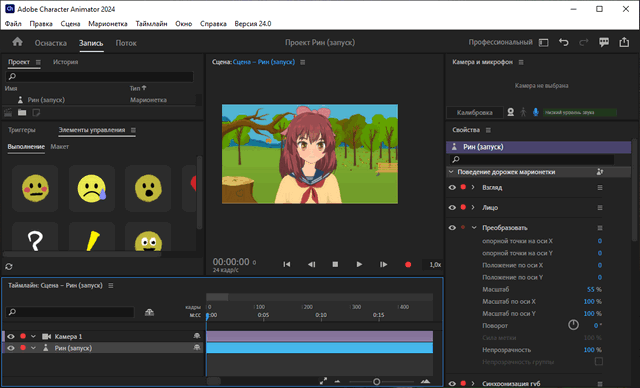Collapse the Преобразовать behavior chevron
The height and width of the screenshot is (388, 640).
click(474, 228)
